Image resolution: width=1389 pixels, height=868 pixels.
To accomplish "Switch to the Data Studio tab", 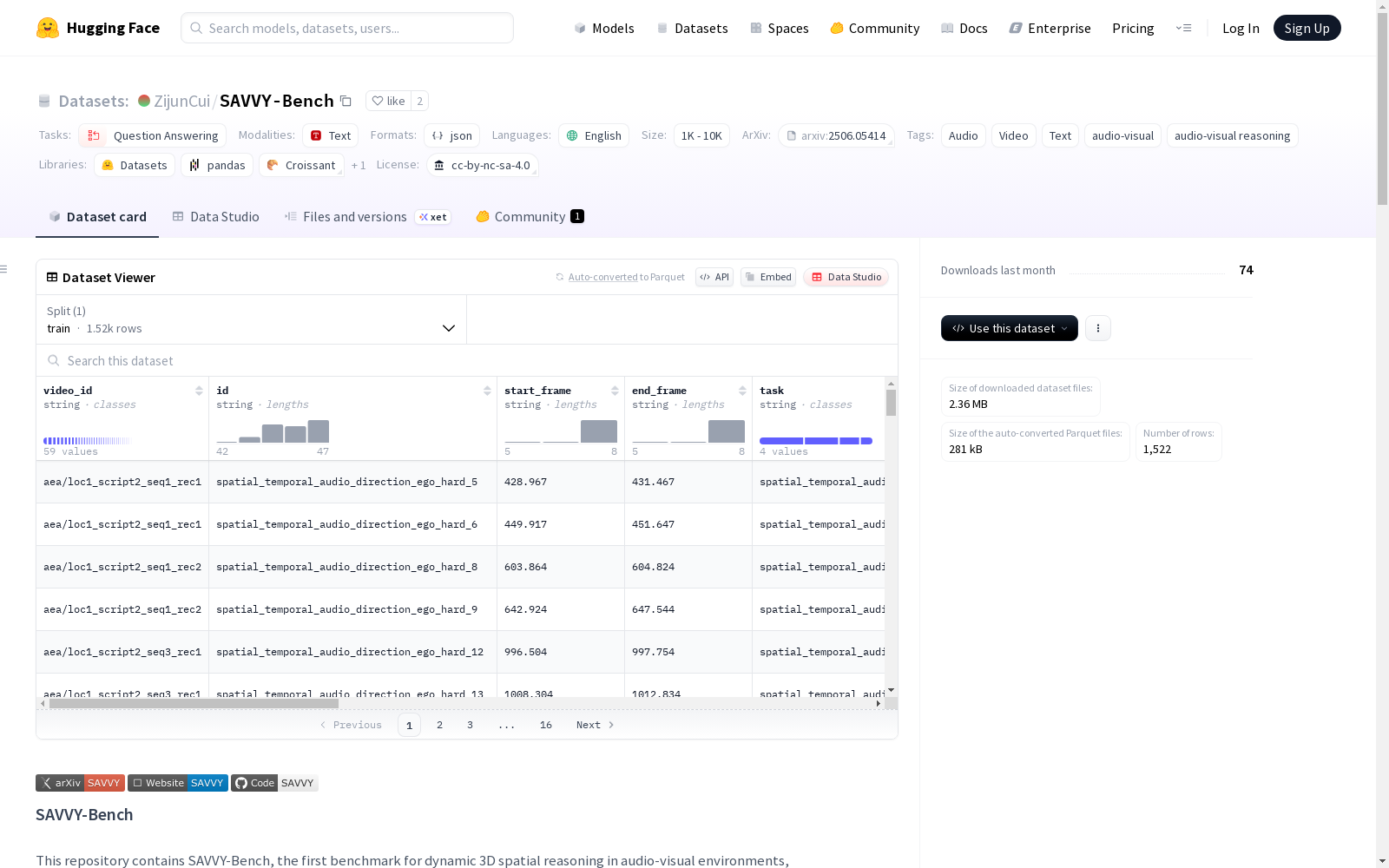I will pos(215,217).
